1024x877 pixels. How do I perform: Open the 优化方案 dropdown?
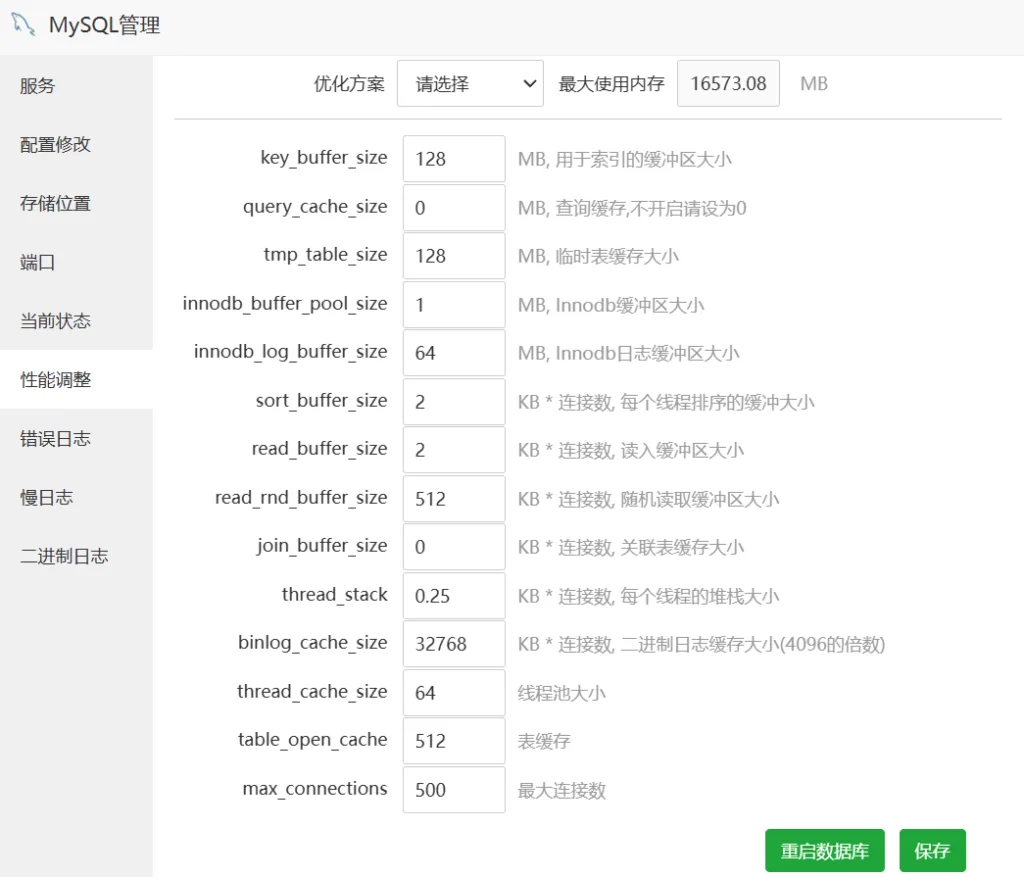pos(470,84)
